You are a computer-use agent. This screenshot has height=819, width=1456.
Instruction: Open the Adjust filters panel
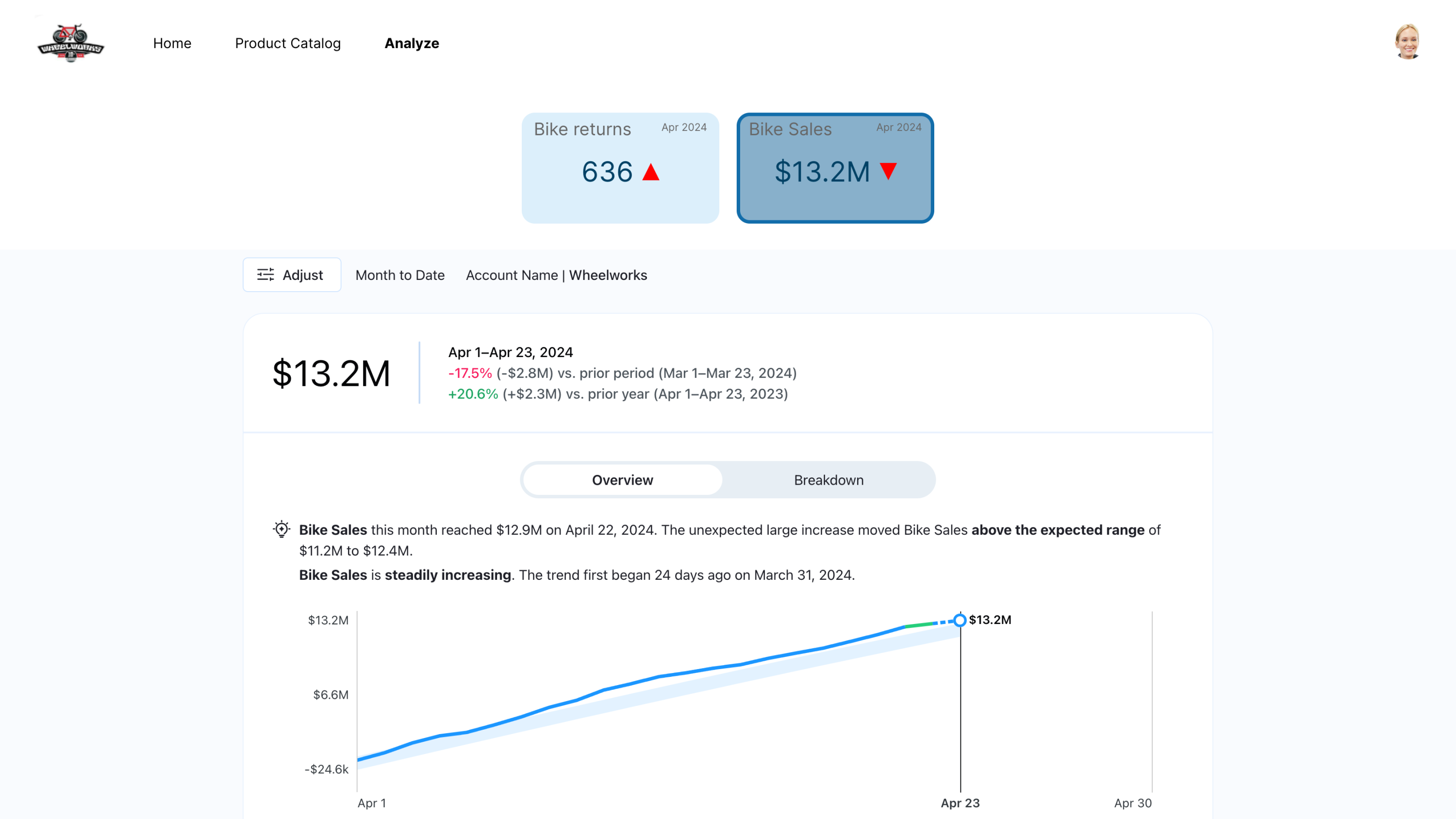(x=292, y=275)
